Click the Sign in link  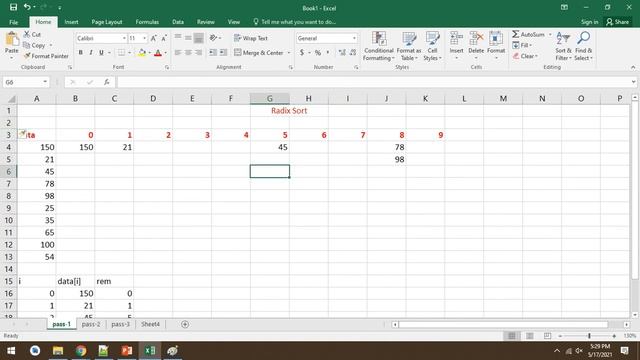point(589,22)
